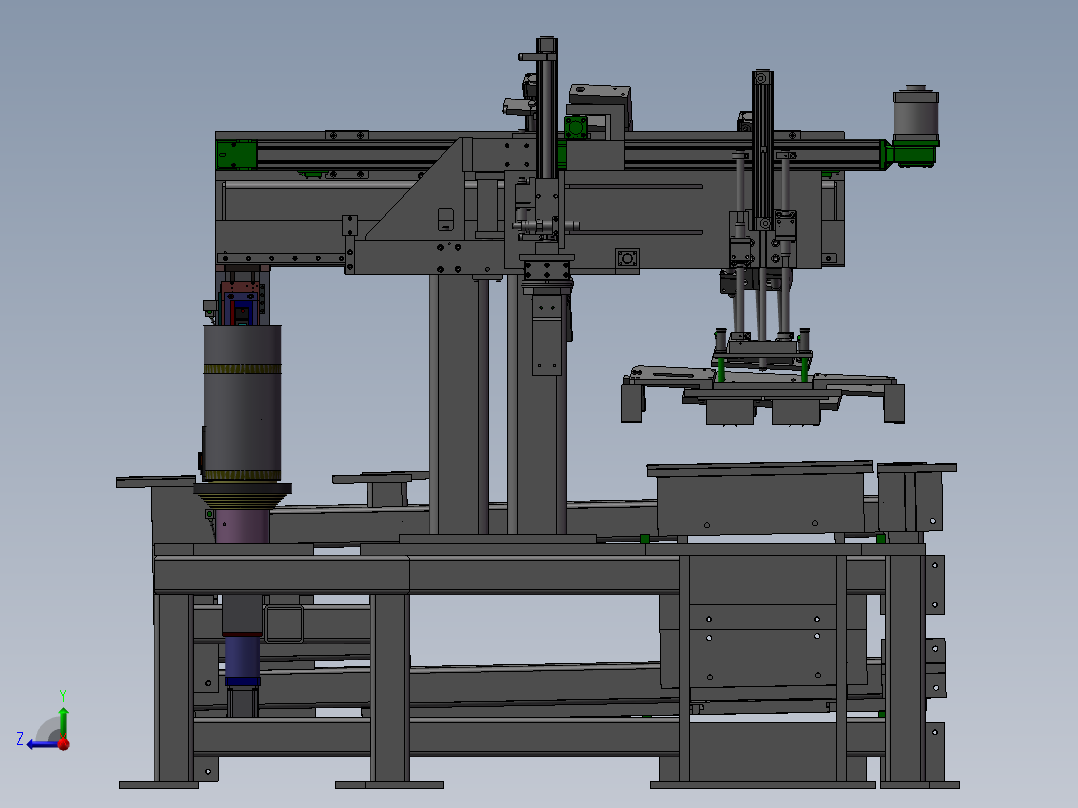Select the tall black vertical actuator at top center
Image resolution: width=1078 pixels, height=808 pixels.
pyautogui.click(x=547, y=108)
